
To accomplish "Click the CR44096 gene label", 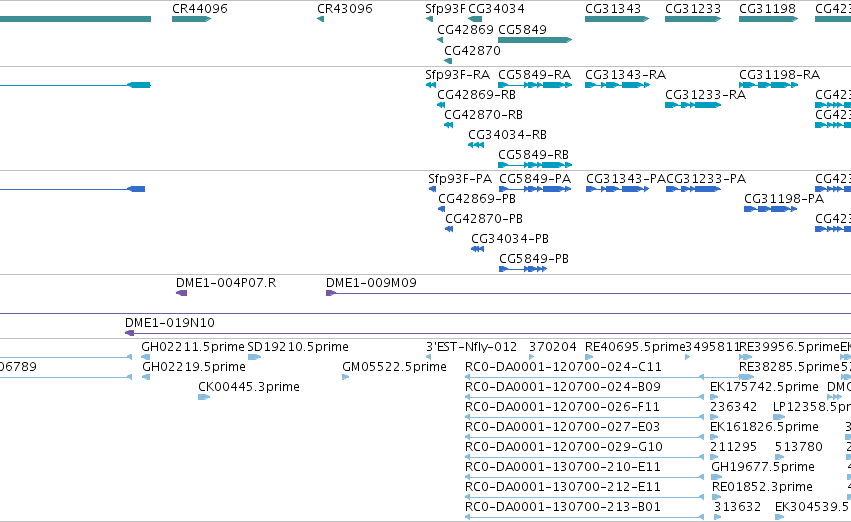I will 200,9.
